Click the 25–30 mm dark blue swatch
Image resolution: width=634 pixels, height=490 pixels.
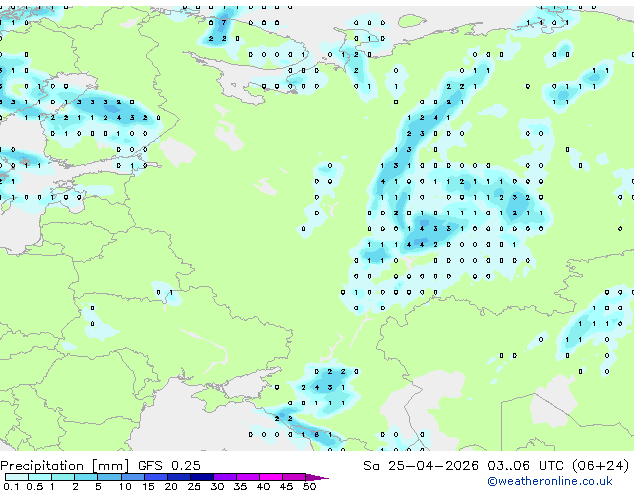pos(202,477)
